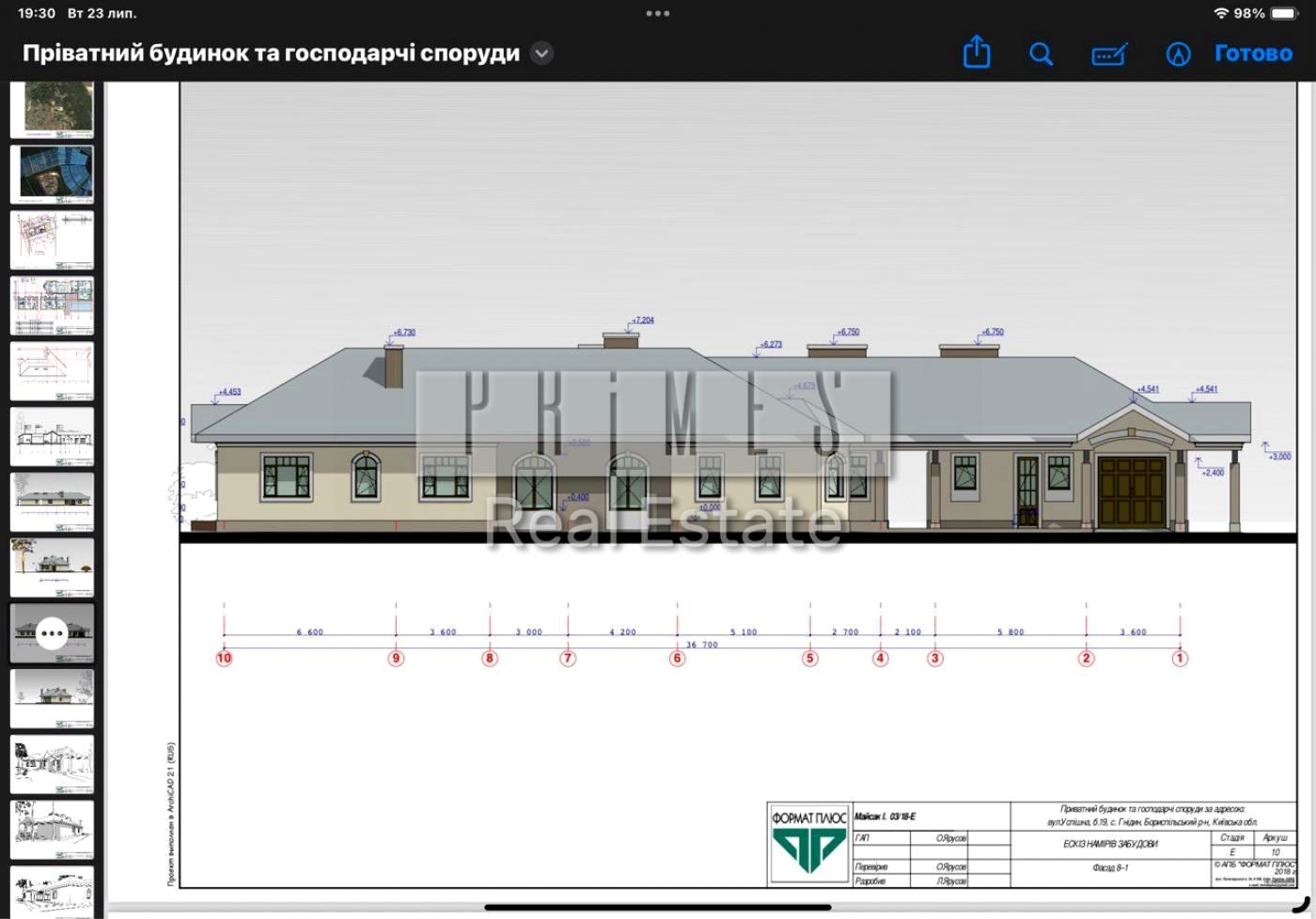Tap the home indicator bar at bottom
This screenshot has width=1316, height=919.
tap(658, 907)
